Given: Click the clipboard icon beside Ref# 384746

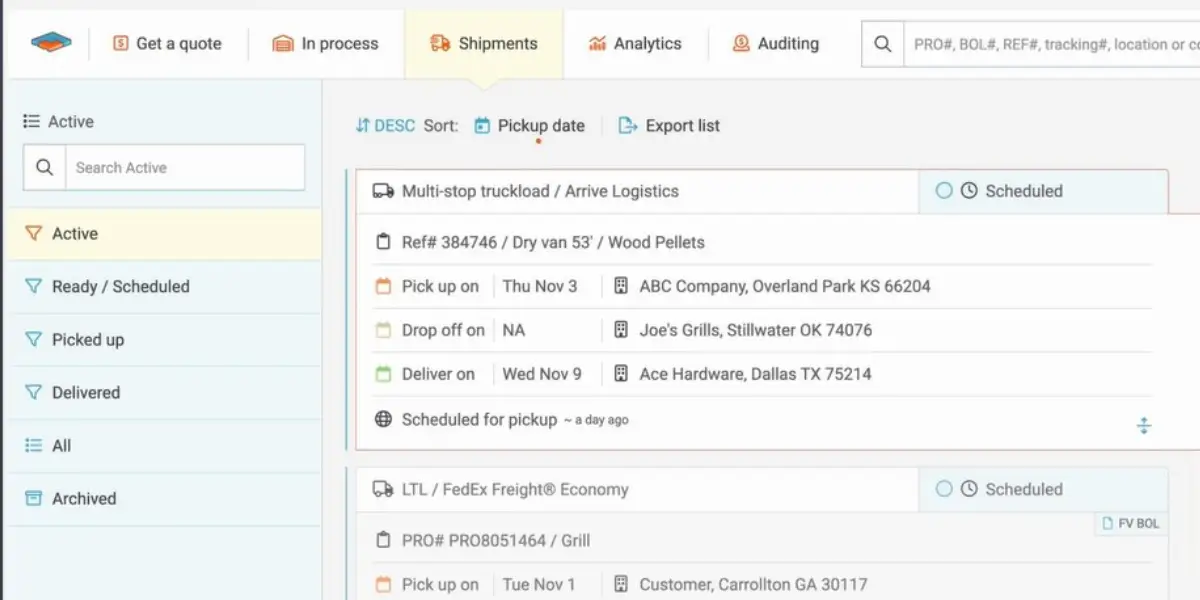Looking at the screenshot, I should tap(383, 242).
